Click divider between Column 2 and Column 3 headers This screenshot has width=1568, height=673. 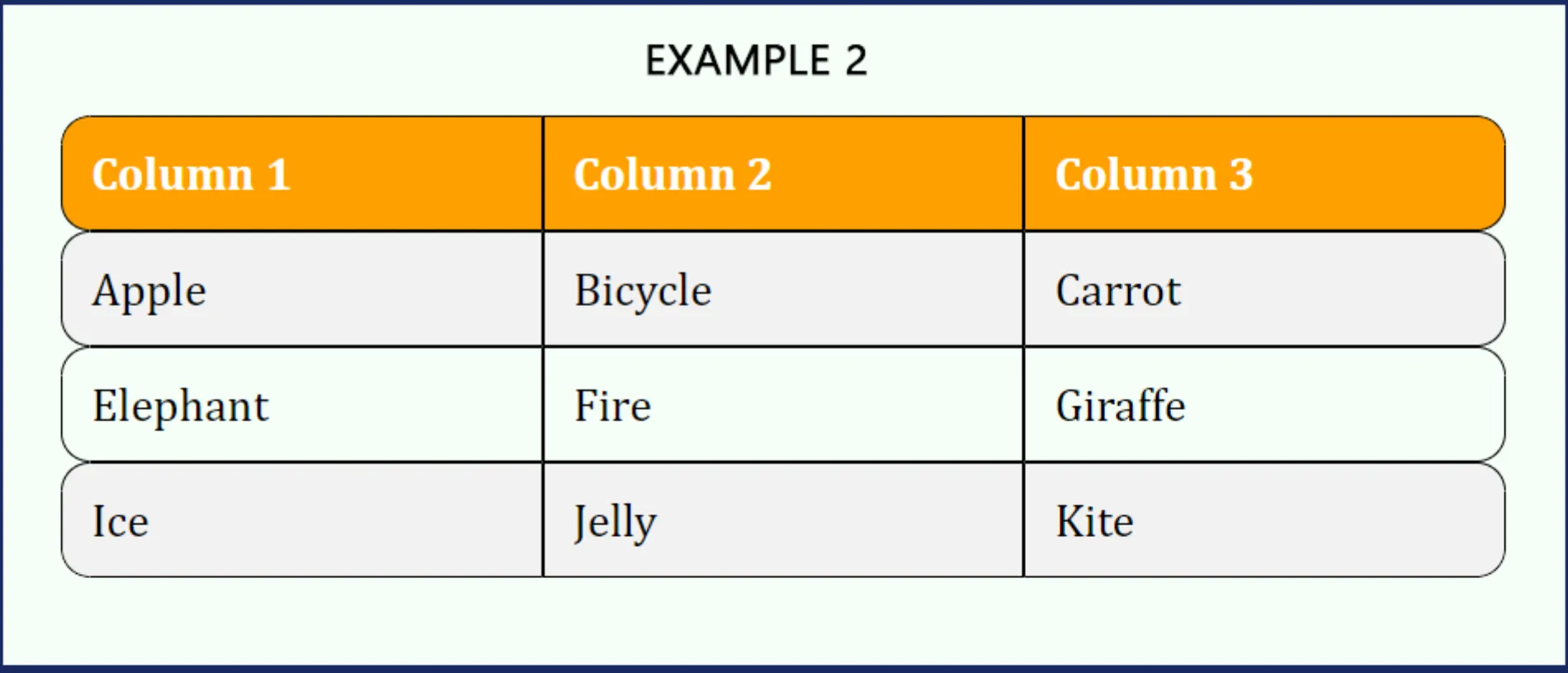pos(1023,174)
